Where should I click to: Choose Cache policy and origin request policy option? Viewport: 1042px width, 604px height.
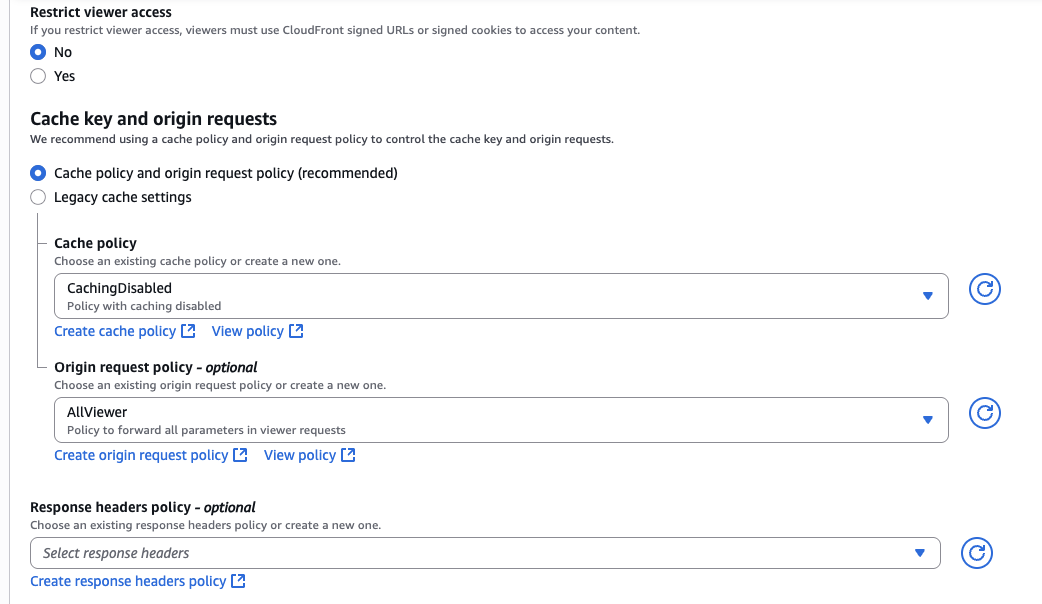pyautogui.click(x=38, y=173)
